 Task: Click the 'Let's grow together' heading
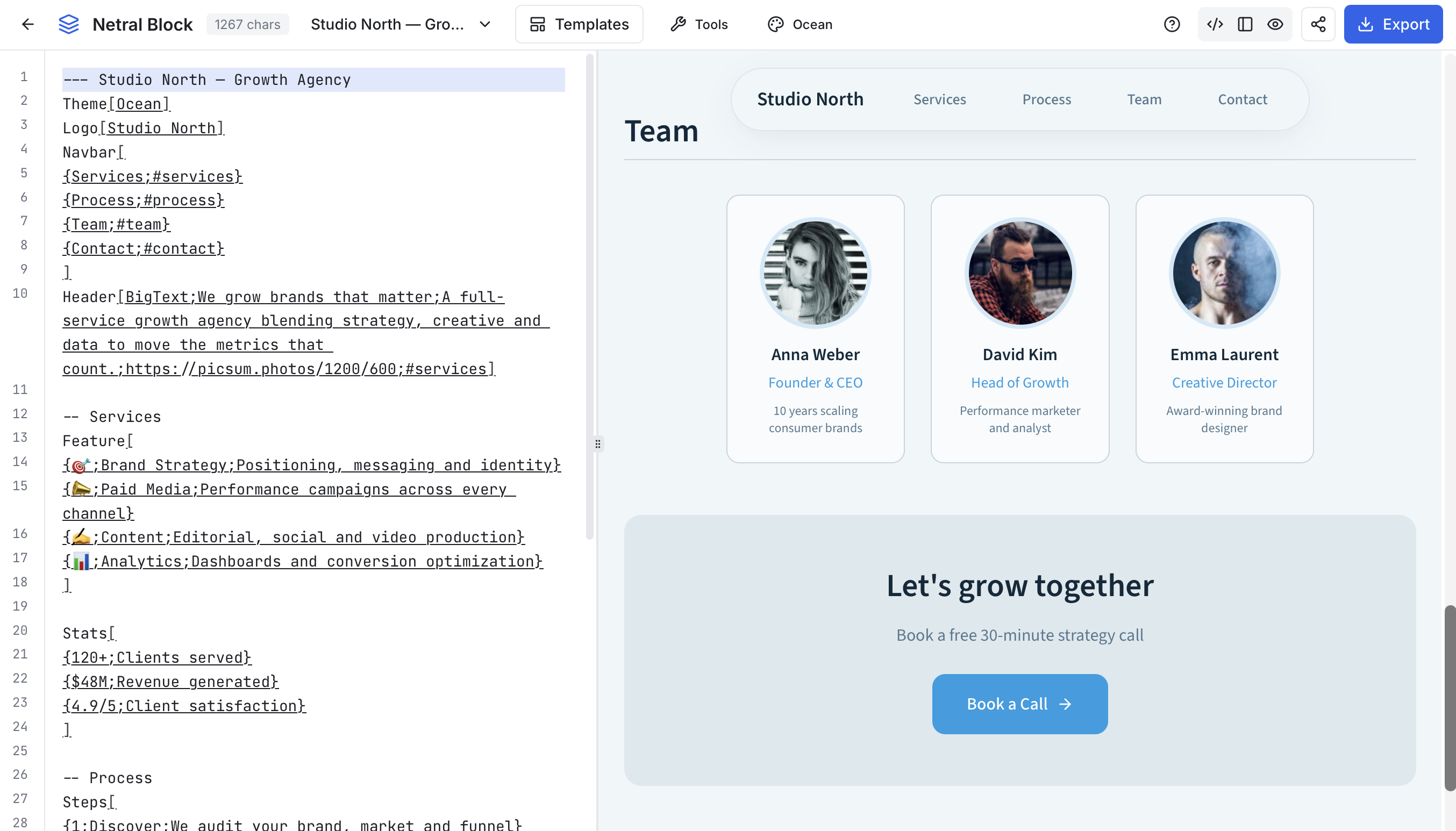tap(1019, 585)
